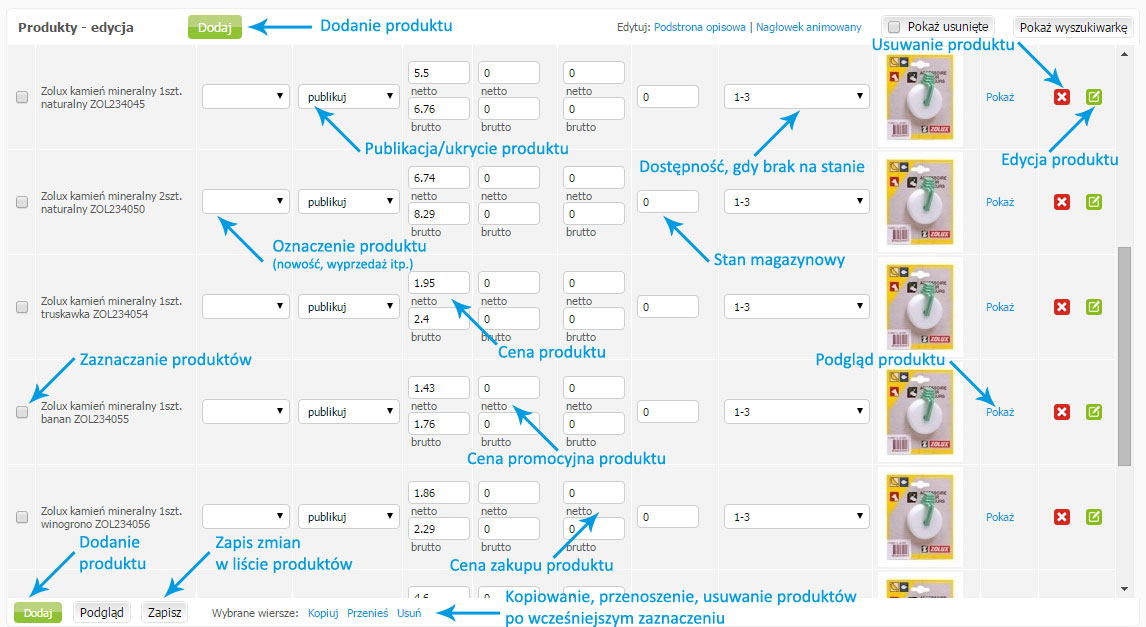Select checkbox for Zolux banan ZOL234055
Viewport: 1146px width, 627px height.
pos(22,412)
